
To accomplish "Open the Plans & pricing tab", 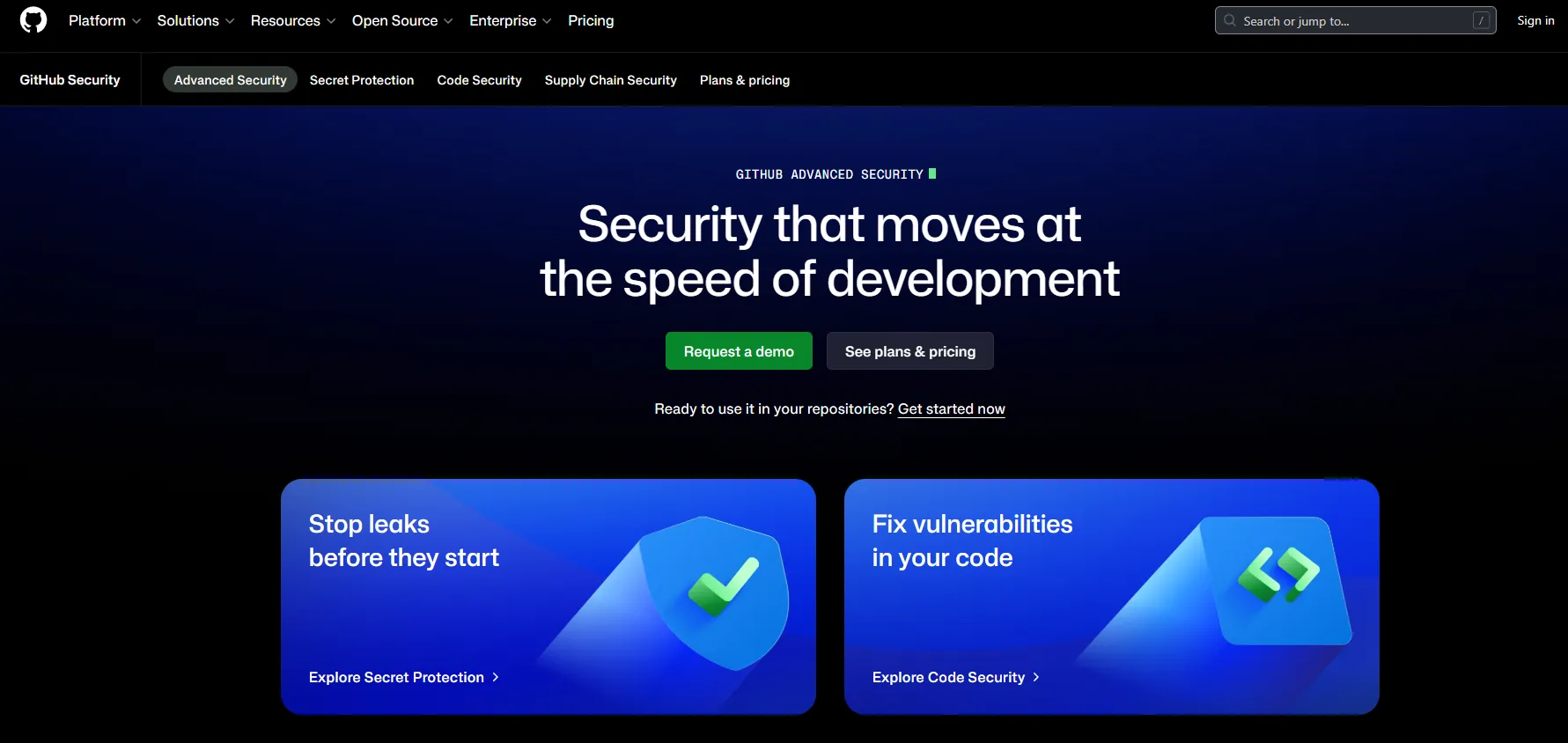I will 745,80.
